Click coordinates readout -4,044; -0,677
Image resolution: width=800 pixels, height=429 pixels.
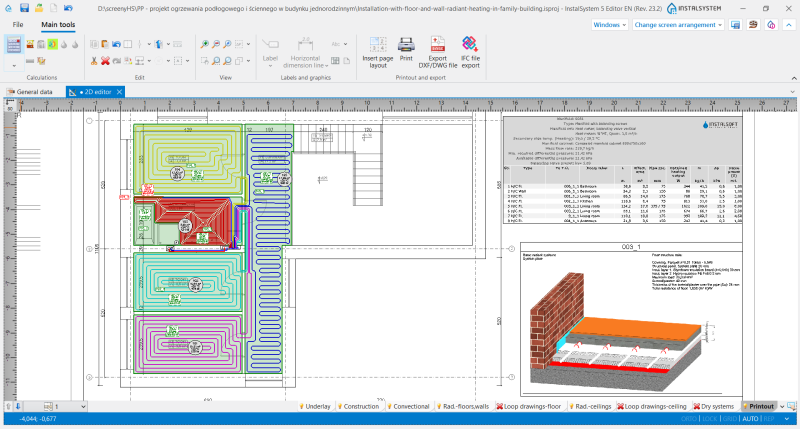click(38, 419)
